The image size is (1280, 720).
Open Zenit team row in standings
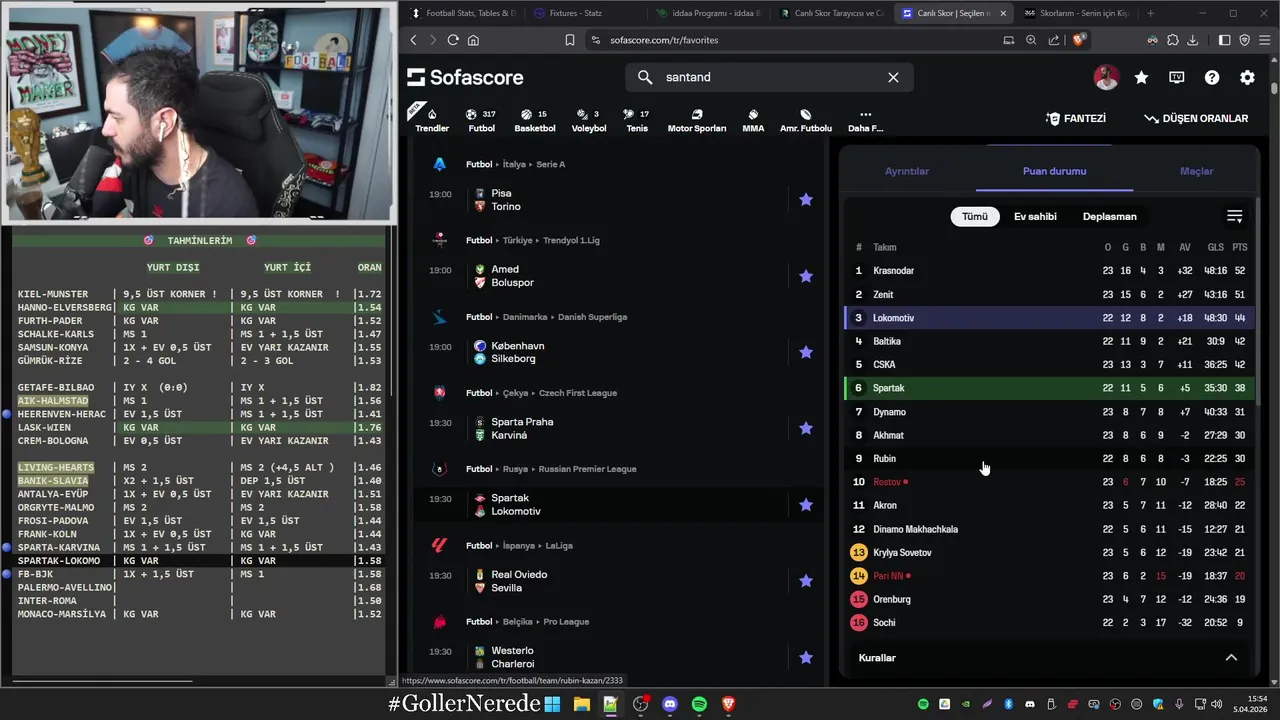(1050, 295)
